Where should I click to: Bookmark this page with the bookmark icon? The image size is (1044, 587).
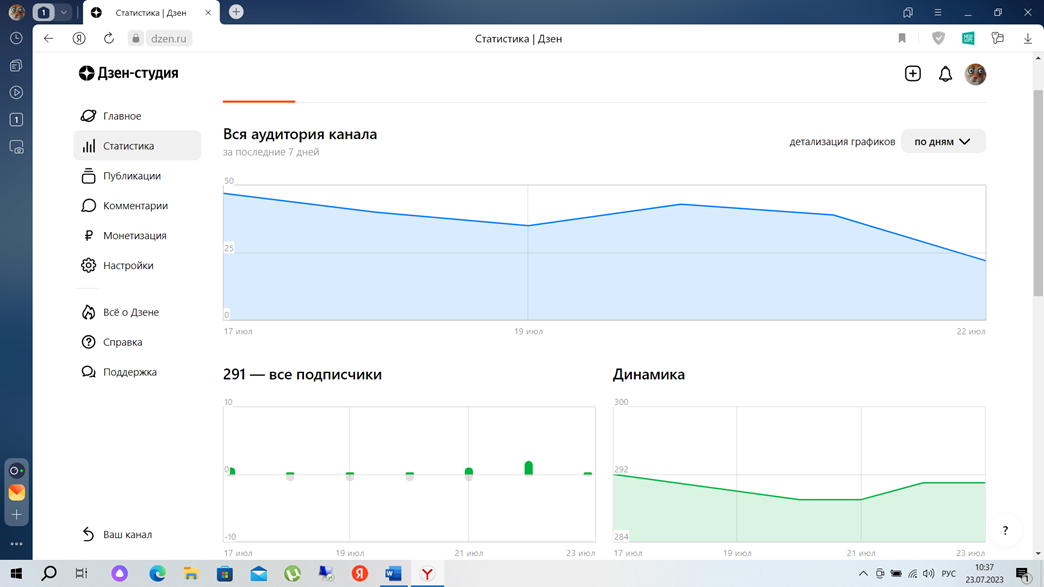pos(902,39)
